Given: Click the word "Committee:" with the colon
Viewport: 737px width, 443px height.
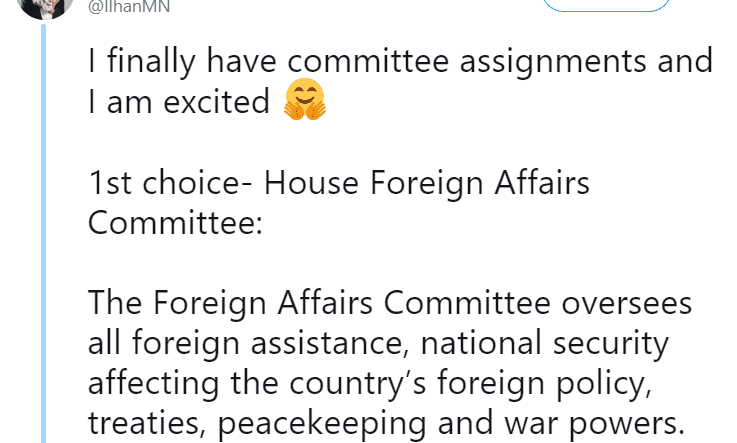Looking at the screenshot, I should tap(175, 222).
